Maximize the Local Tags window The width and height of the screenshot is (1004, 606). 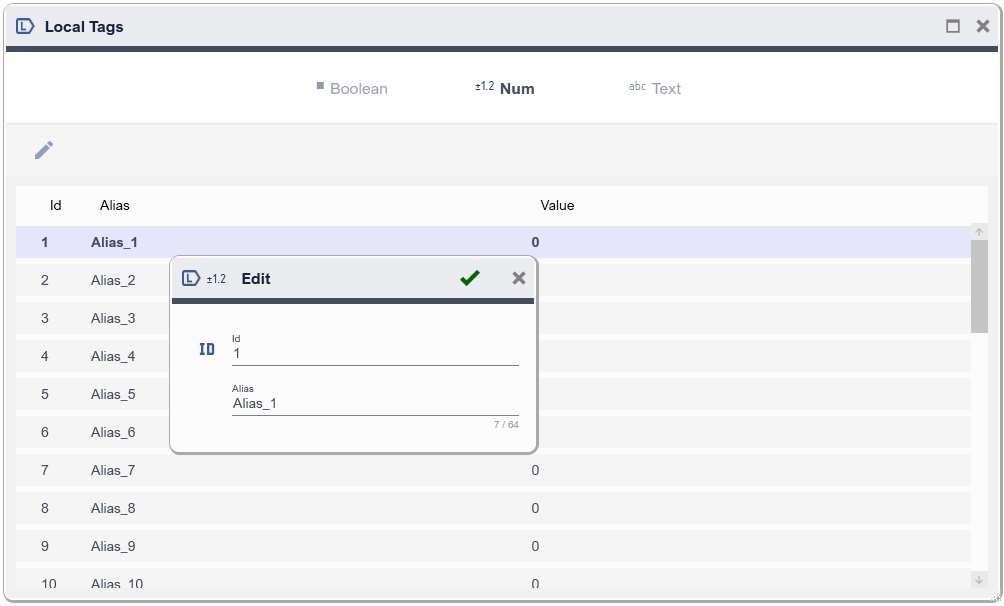[x=953, y=27]
